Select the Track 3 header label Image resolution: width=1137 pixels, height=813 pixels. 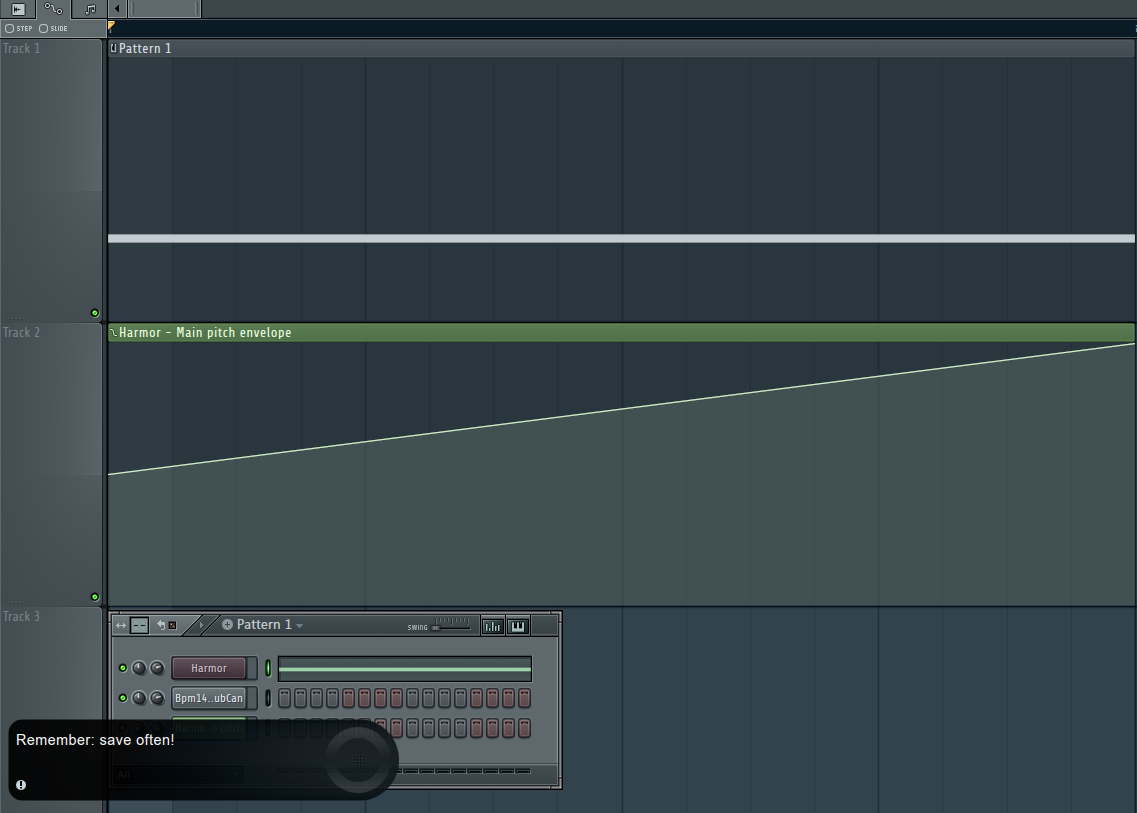[x=22, y=616]
